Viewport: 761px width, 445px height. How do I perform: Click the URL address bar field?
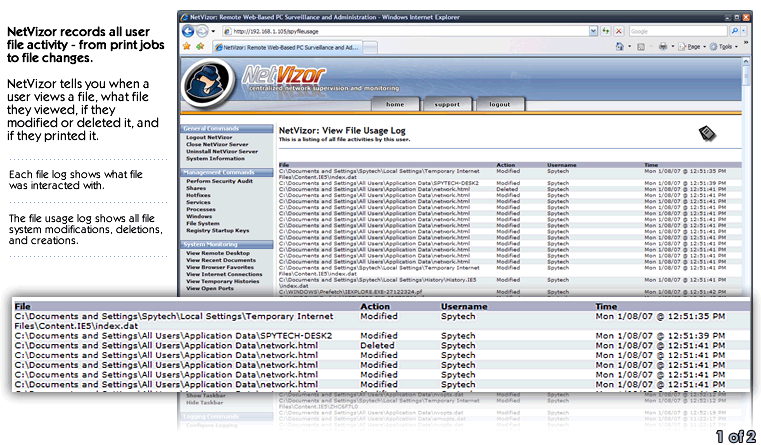[x=400, y=32]
